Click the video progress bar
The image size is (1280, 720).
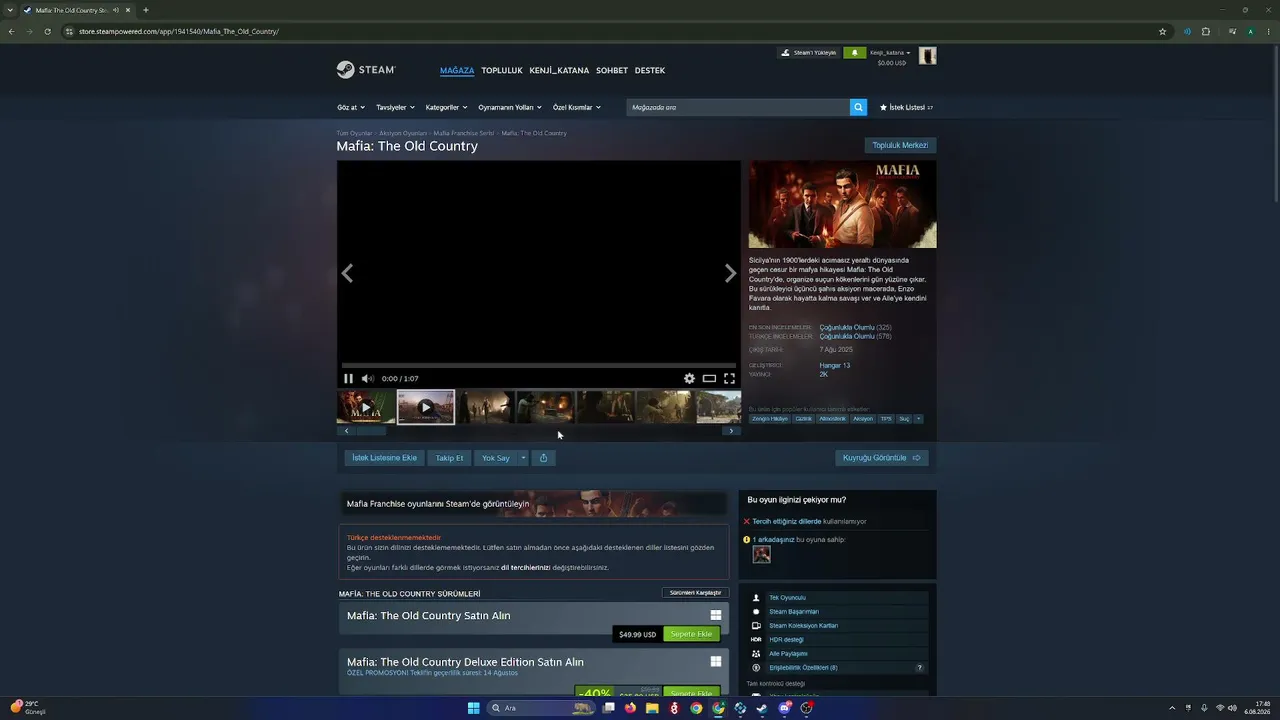539,366
